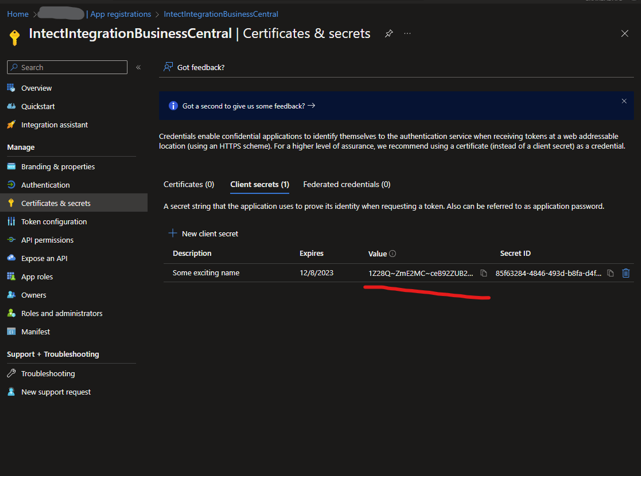Click the info icon in feedback banner

(x=173, y=106)
